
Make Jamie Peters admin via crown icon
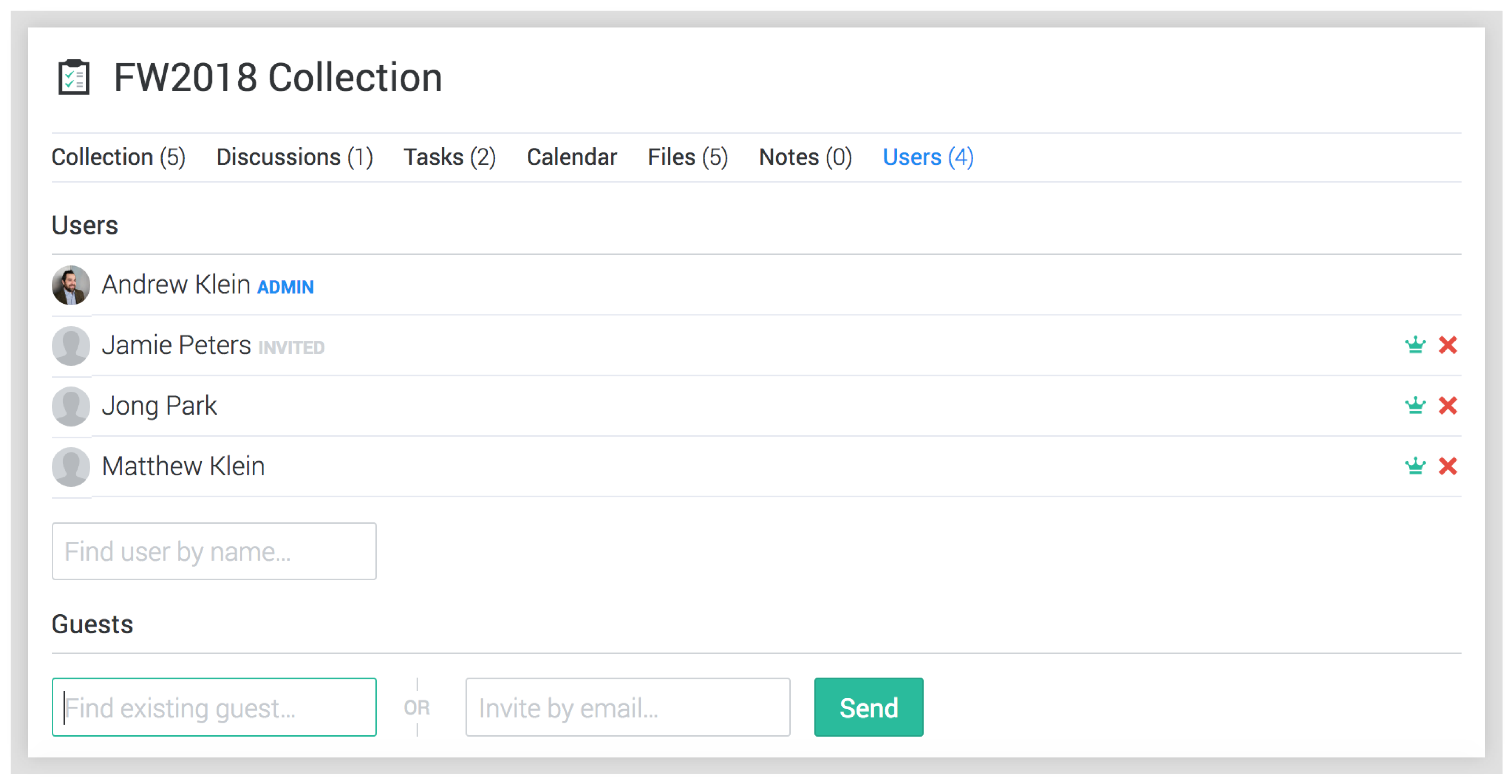(x=1415, y=345)
